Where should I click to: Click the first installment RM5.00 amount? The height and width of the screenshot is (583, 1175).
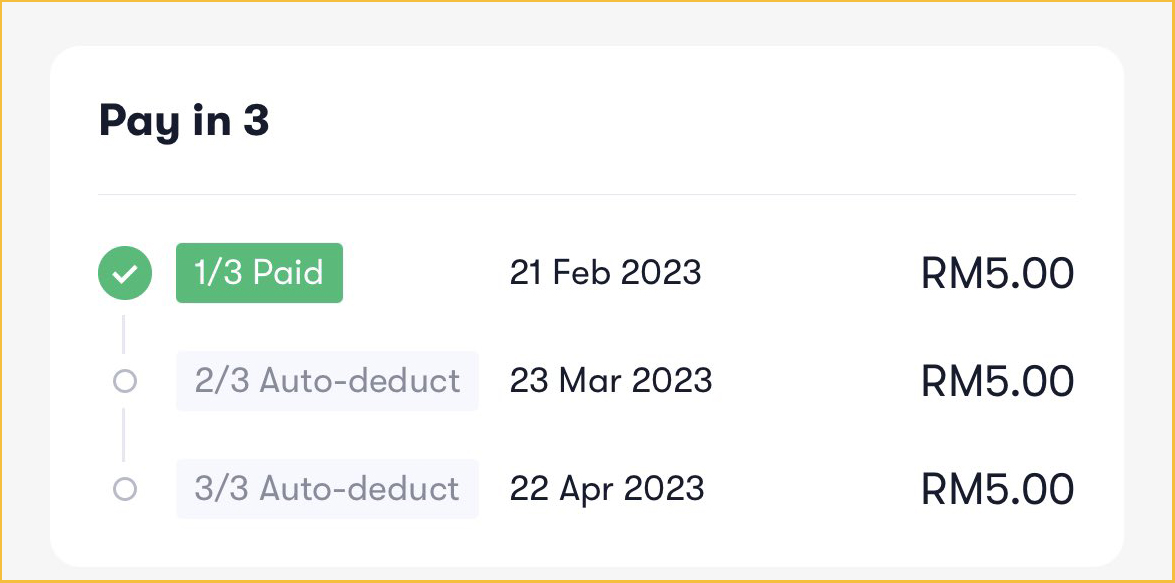point(997,274)
